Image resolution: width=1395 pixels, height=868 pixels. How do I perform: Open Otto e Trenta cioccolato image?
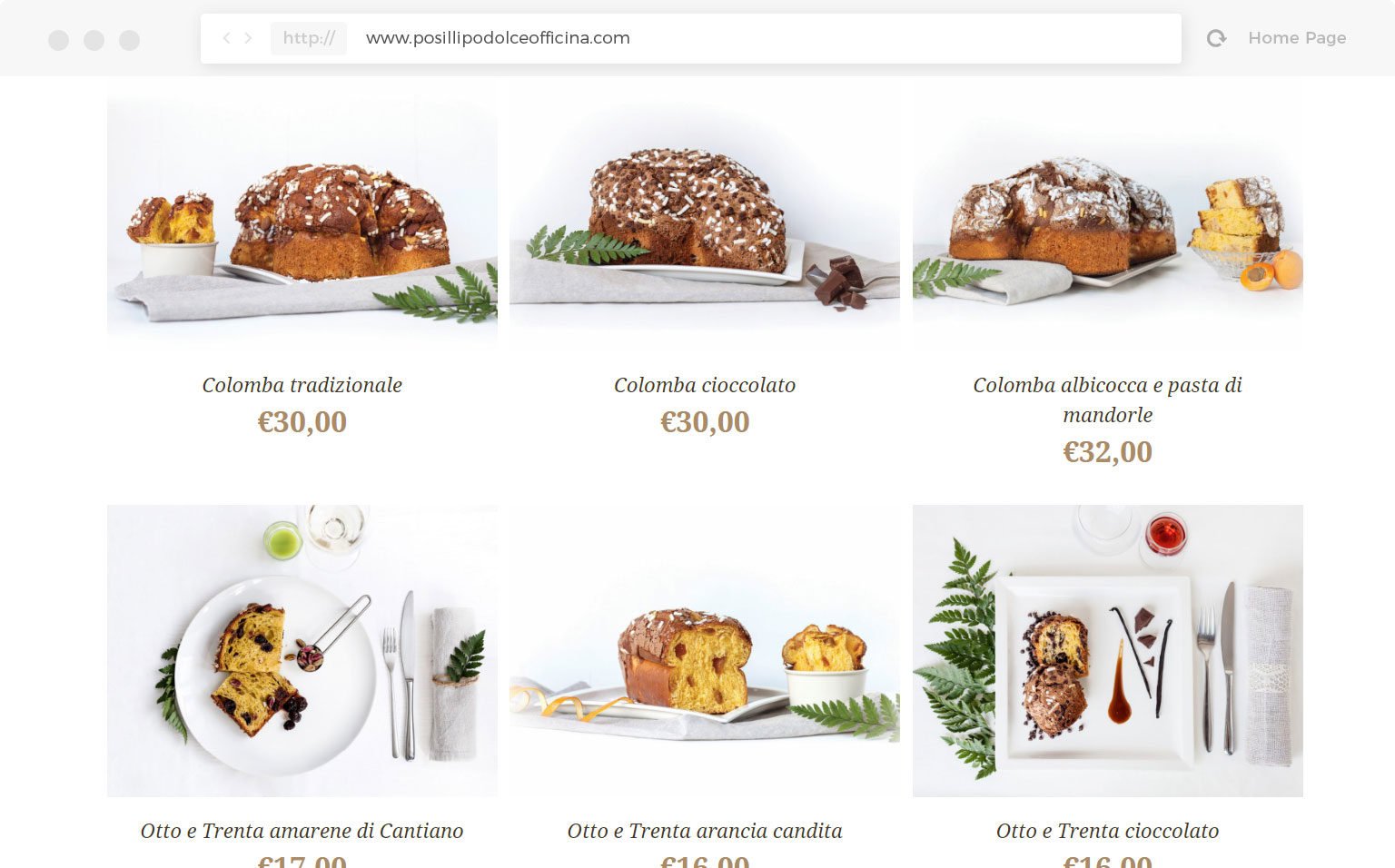(1108, 651)
